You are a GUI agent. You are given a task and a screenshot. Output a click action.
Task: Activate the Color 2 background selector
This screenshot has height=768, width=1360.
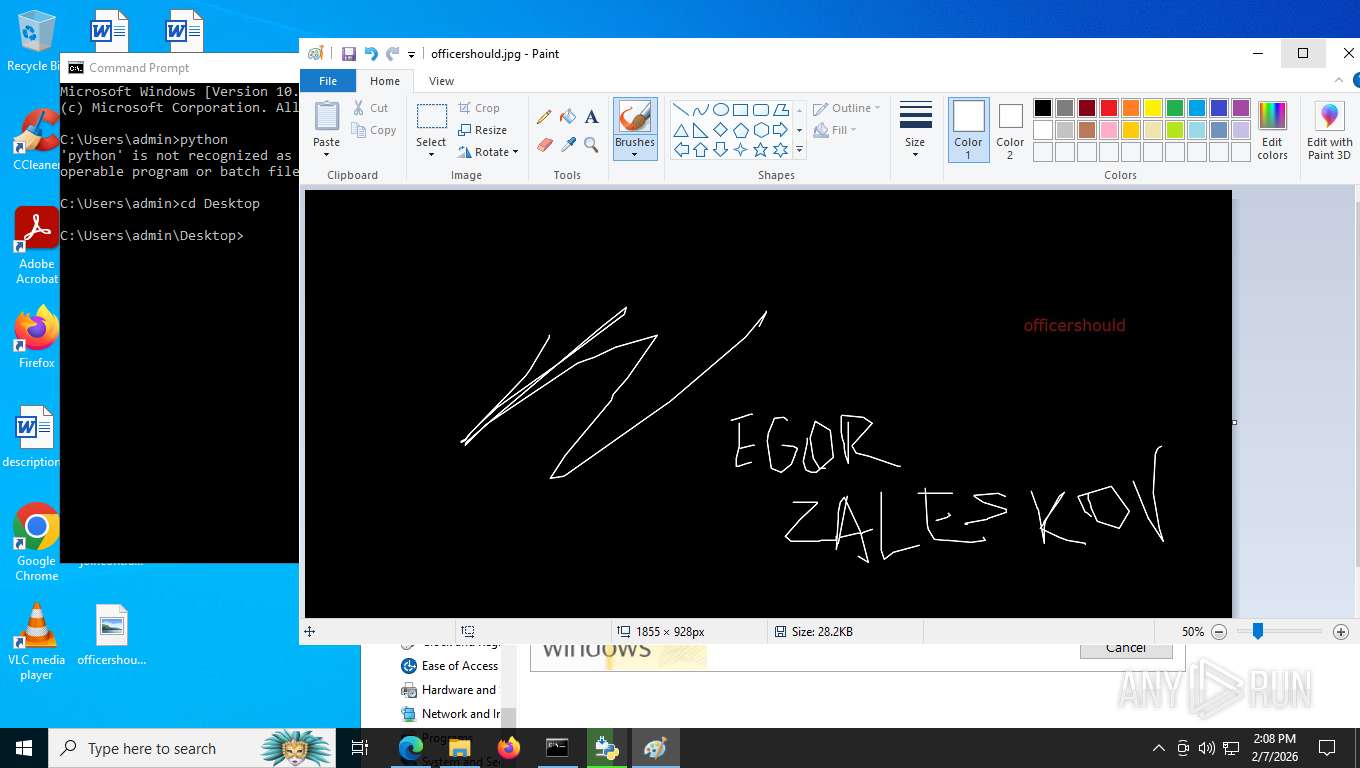pos(1010,131)
